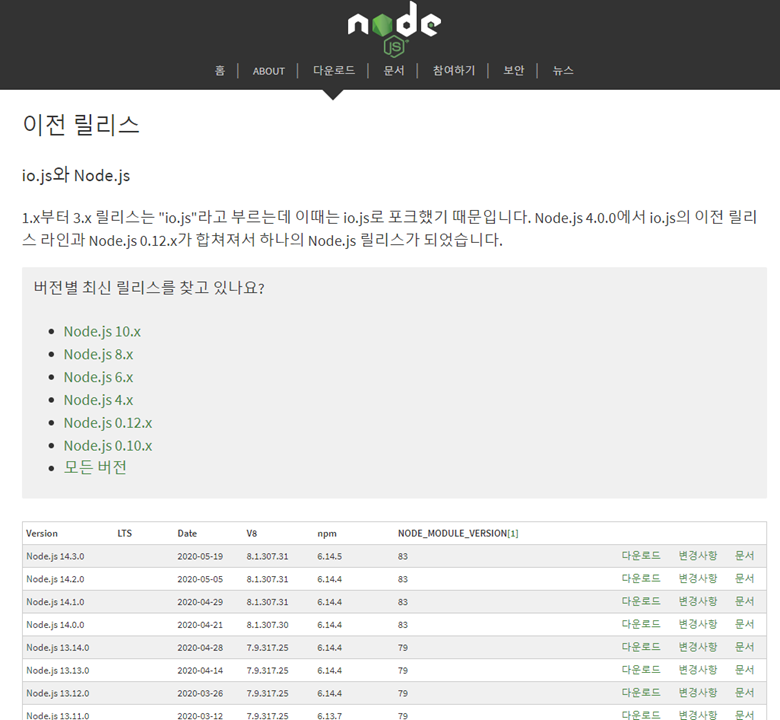Open 변경사항 for Node.js 13.14.0
Viewport: 780px width, 720px height.
(x=698, y=647)
